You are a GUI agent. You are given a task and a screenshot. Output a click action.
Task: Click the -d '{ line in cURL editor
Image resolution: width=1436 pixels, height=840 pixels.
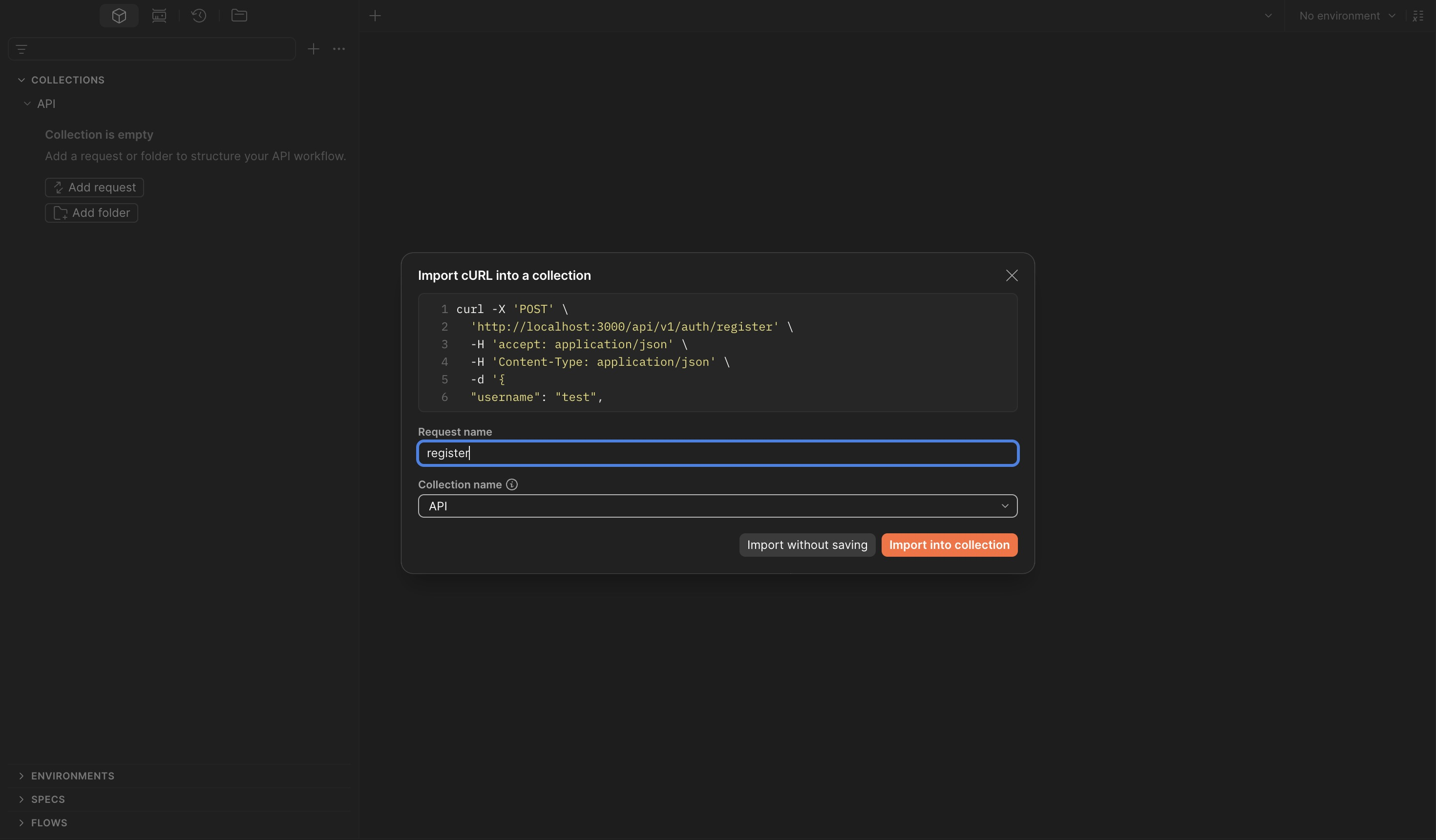(488, 379)
